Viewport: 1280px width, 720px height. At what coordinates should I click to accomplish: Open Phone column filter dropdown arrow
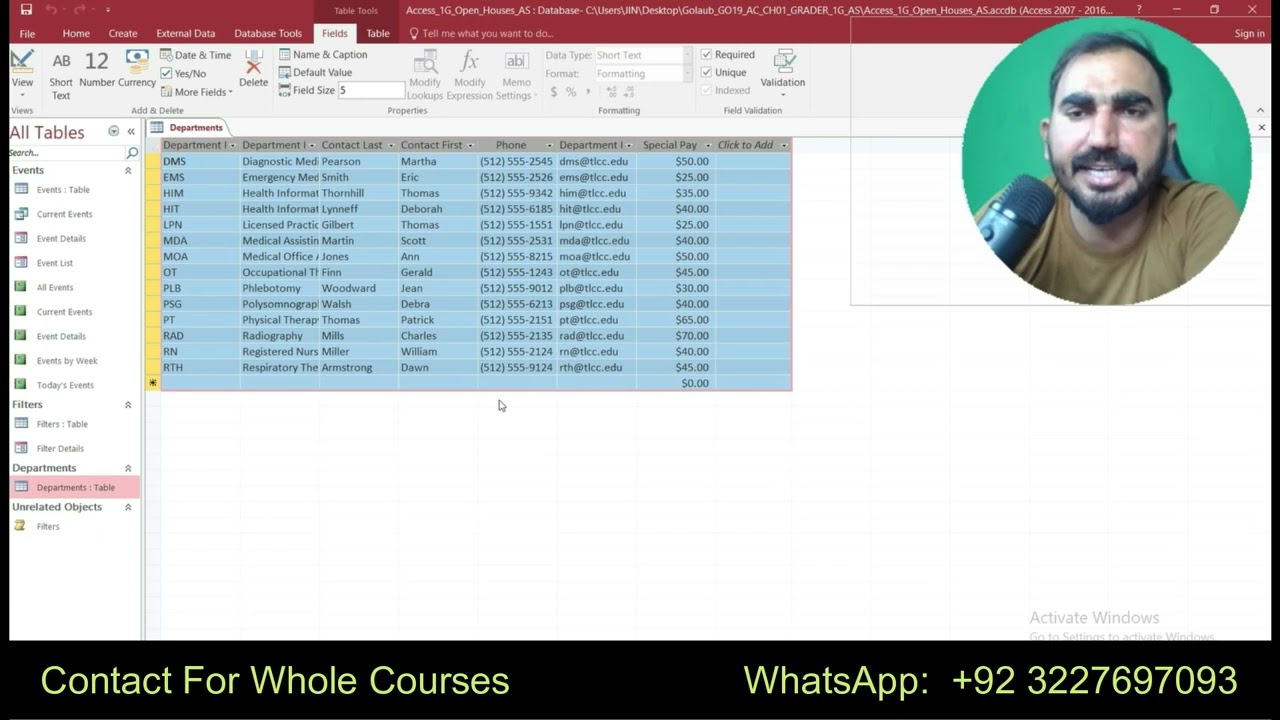pyautogui.click(x=549, y=146)
